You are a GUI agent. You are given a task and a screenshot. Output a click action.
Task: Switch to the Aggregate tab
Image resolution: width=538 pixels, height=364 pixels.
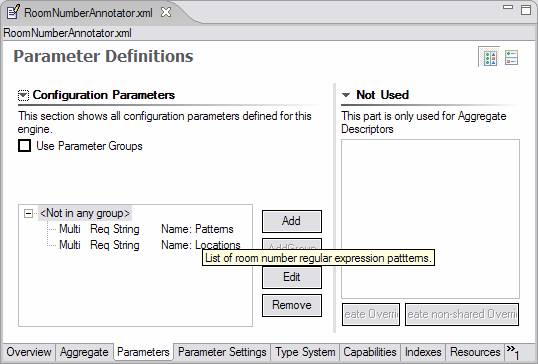[84, 352]
